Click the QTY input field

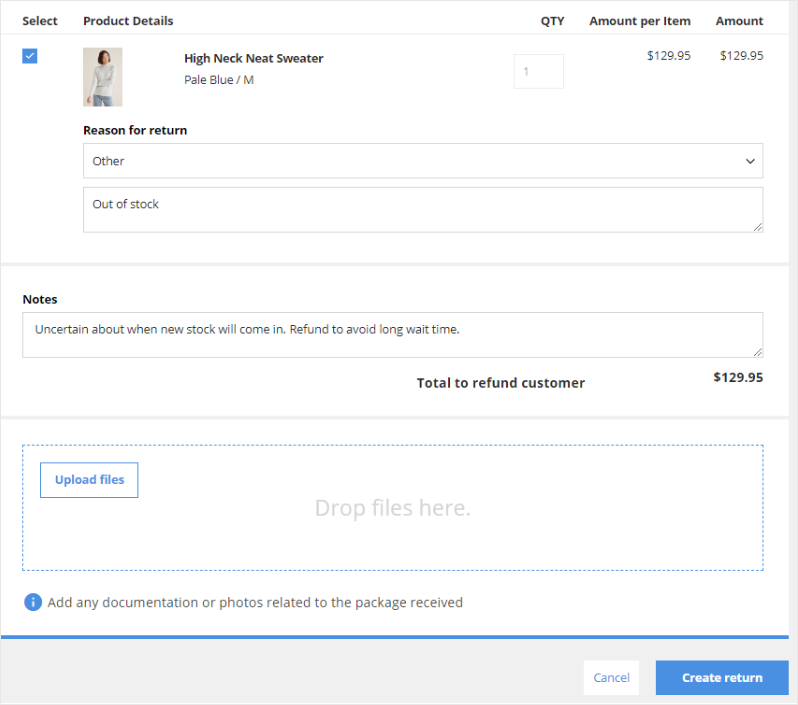coord(538,71)
